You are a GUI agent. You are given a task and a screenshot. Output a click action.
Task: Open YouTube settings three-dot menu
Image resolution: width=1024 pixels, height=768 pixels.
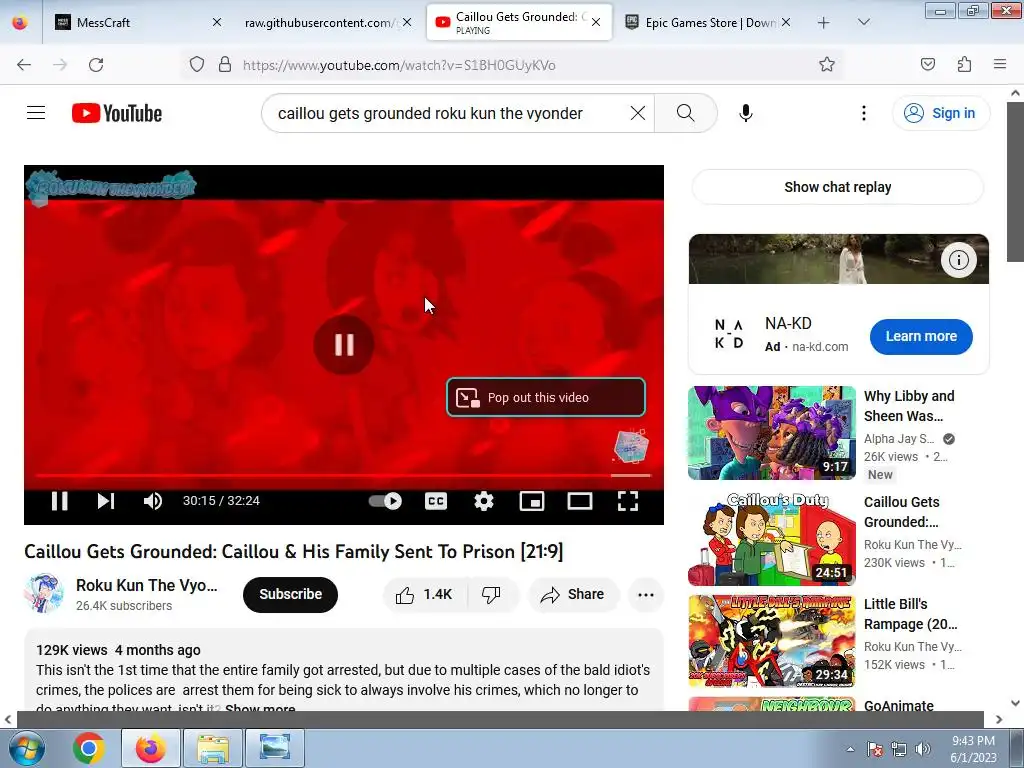pos(863,113)
